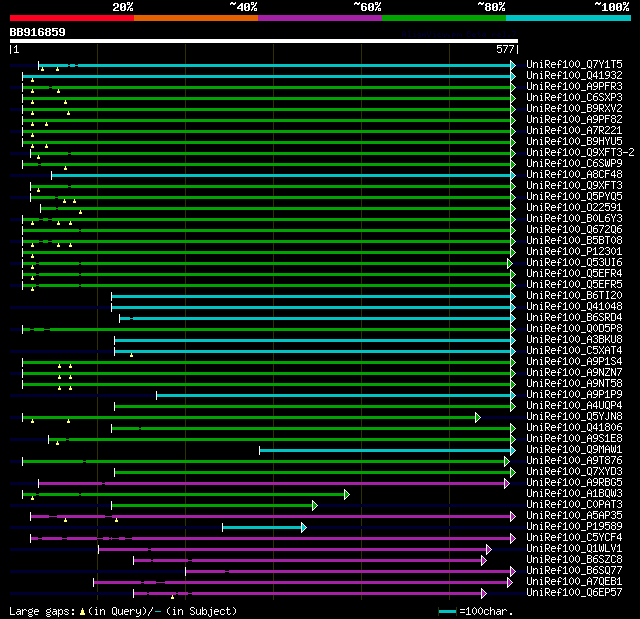Click the UniRef100_B5BT08 entry
Viewport: 640px width, 619px height.
574,241
